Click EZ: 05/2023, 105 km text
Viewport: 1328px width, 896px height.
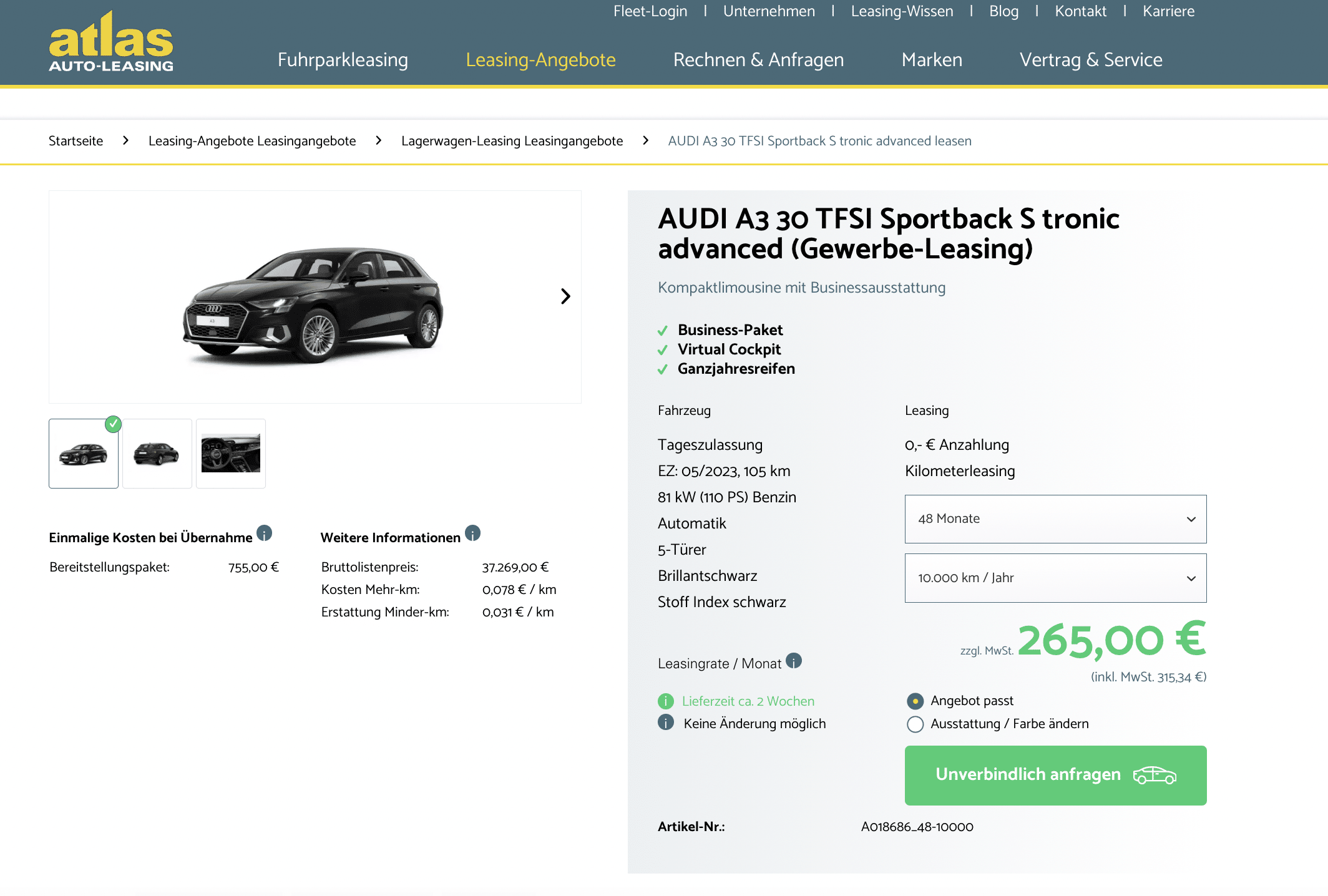click(x=724, y=471)
